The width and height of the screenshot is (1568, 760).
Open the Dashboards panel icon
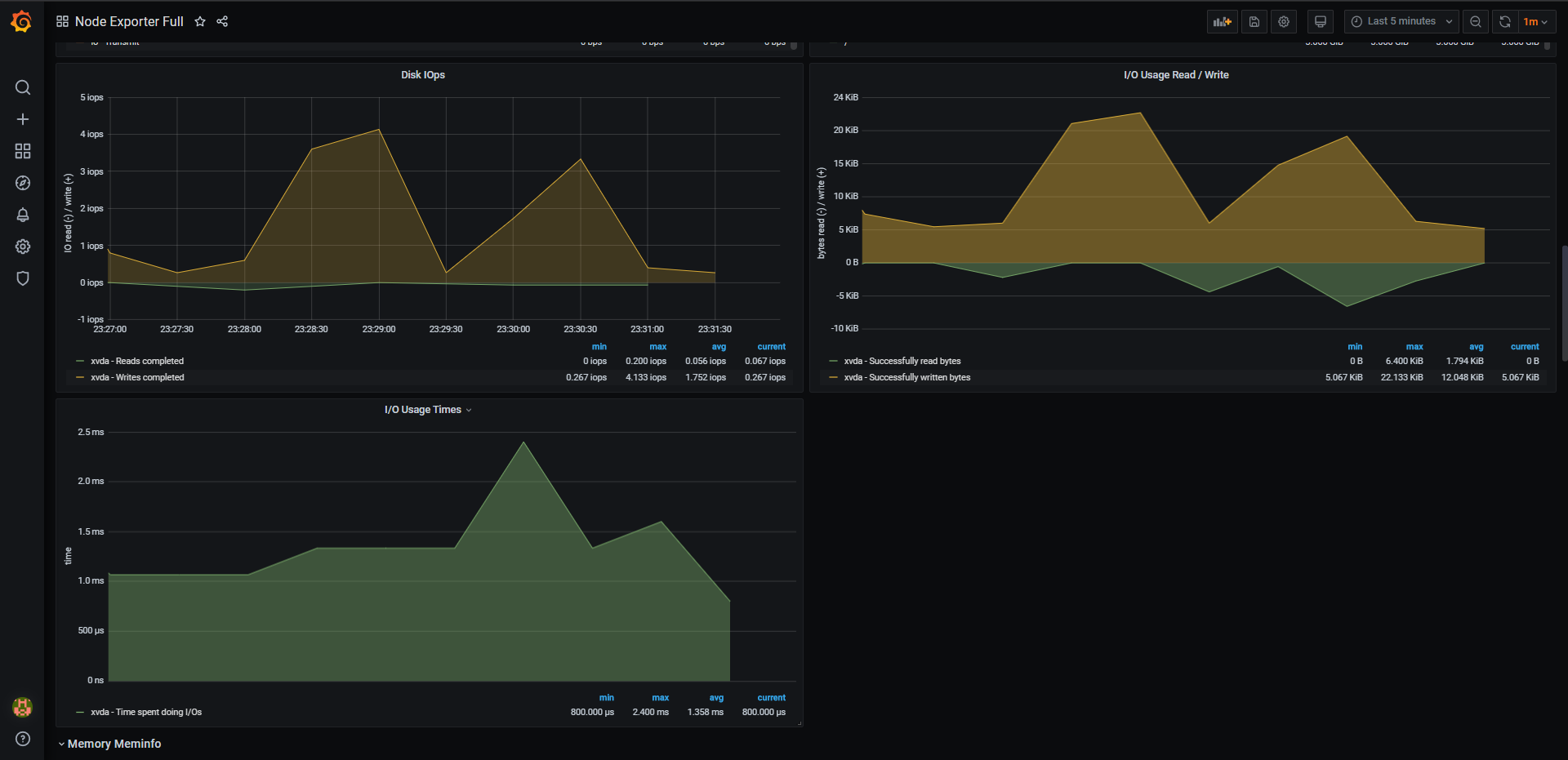[22, 151]
